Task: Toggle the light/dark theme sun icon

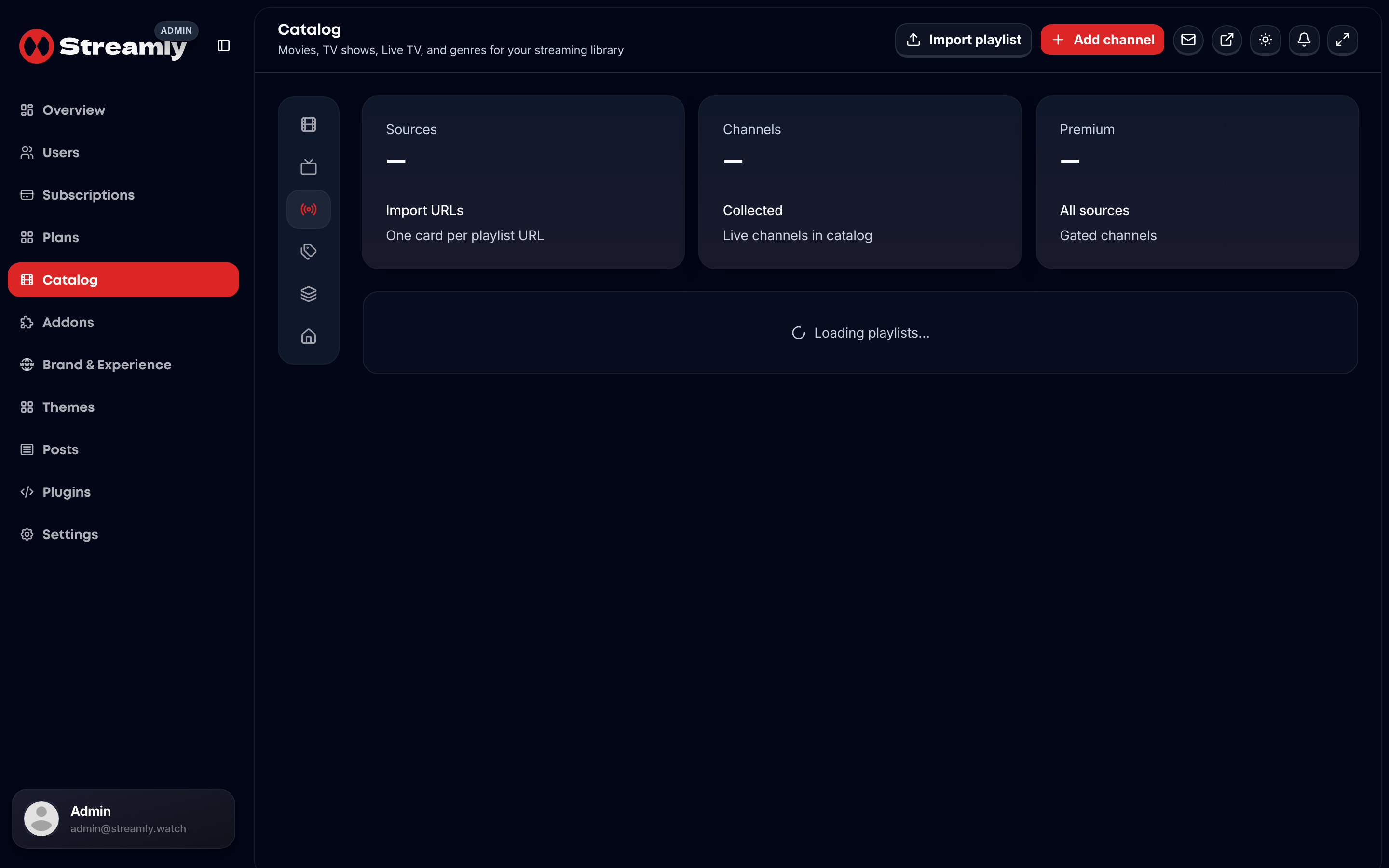Action: point(1265,40)
